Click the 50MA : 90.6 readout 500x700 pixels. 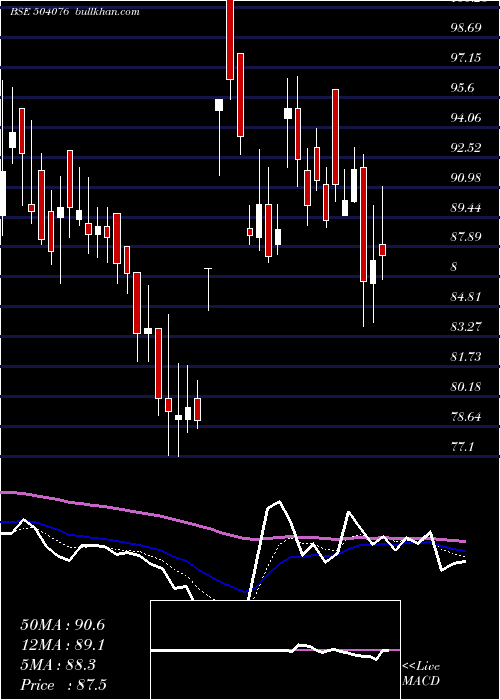click(x=63, y=625)
